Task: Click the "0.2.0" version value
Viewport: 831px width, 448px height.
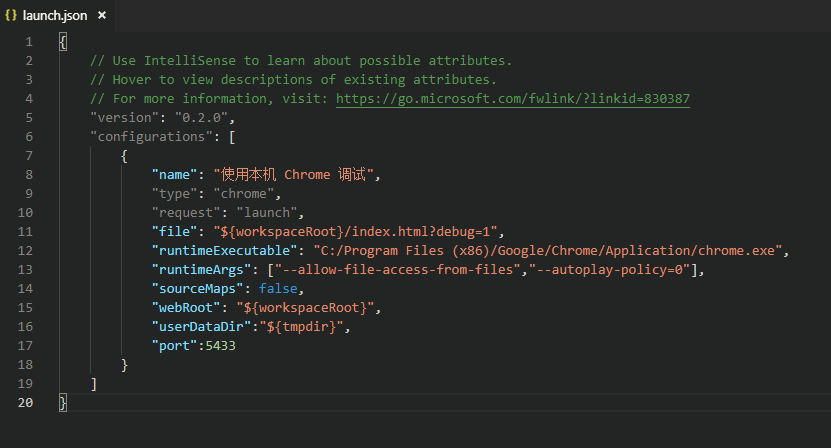Action: 201,118
